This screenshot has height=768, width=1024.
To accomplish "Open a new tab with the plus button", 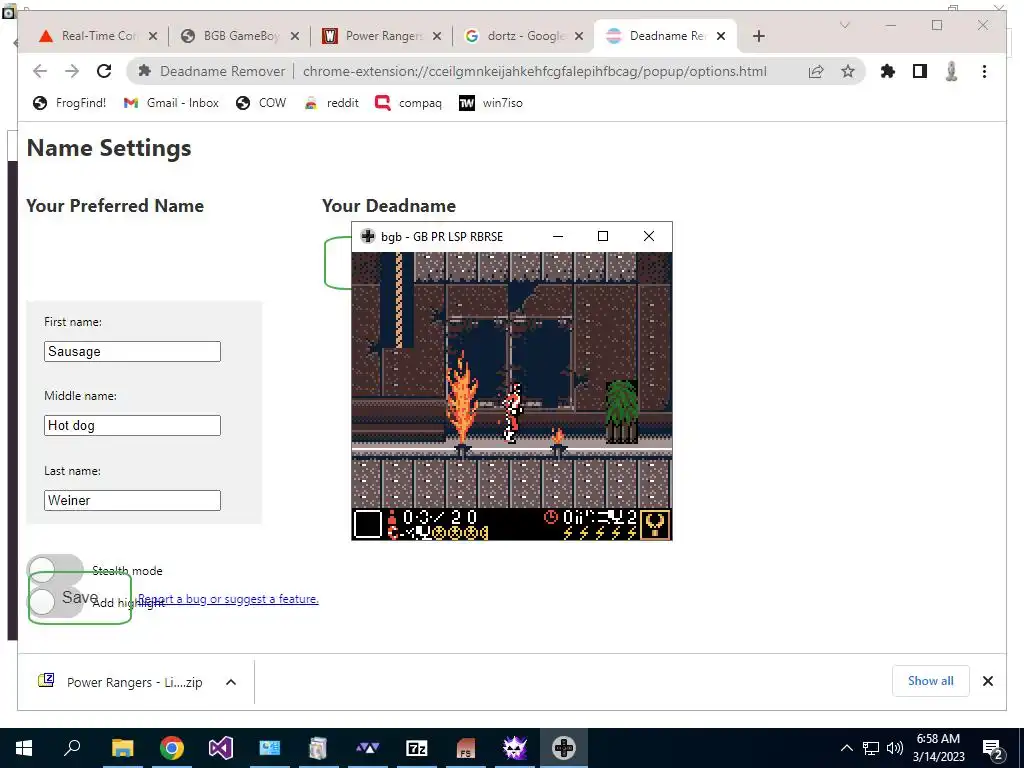I will (x=758, y=36).
